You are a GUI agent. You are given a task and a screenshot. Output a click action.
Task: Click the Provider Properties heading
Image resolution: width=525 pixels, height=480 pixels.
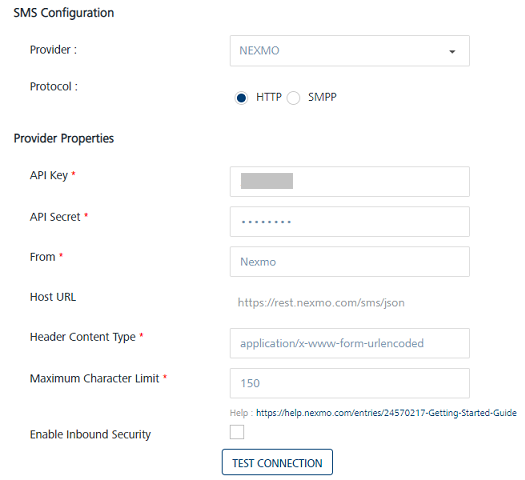coord(64,138)
